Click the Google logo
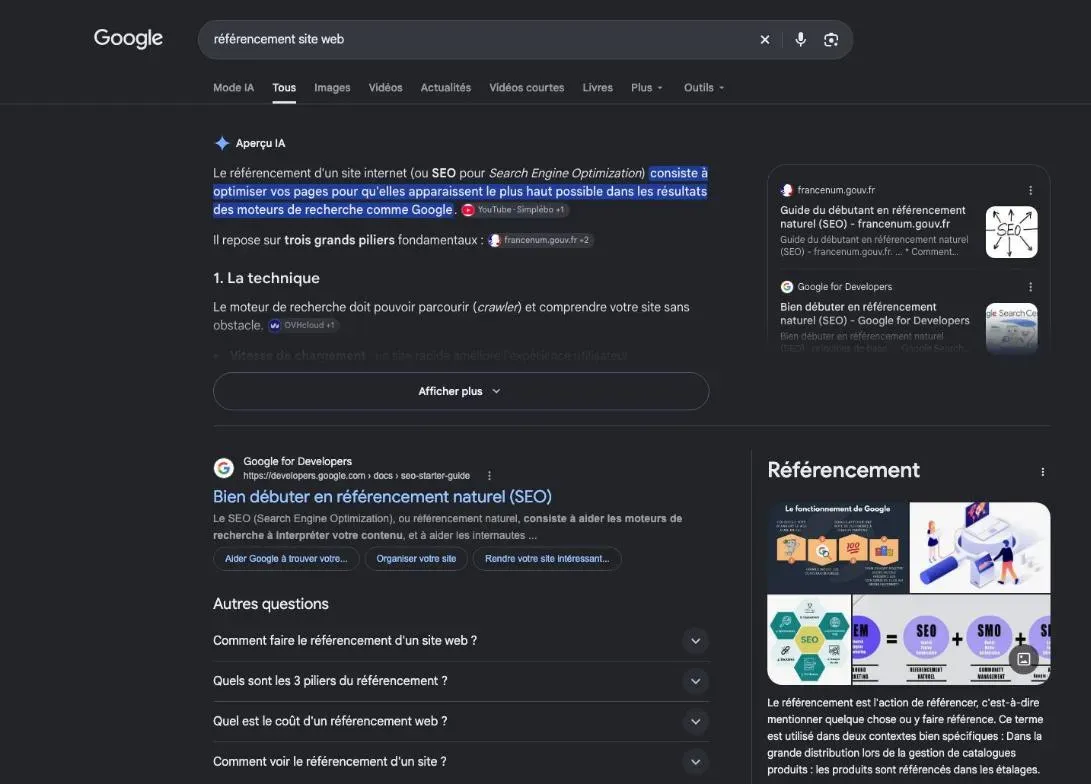 [128, 38]
